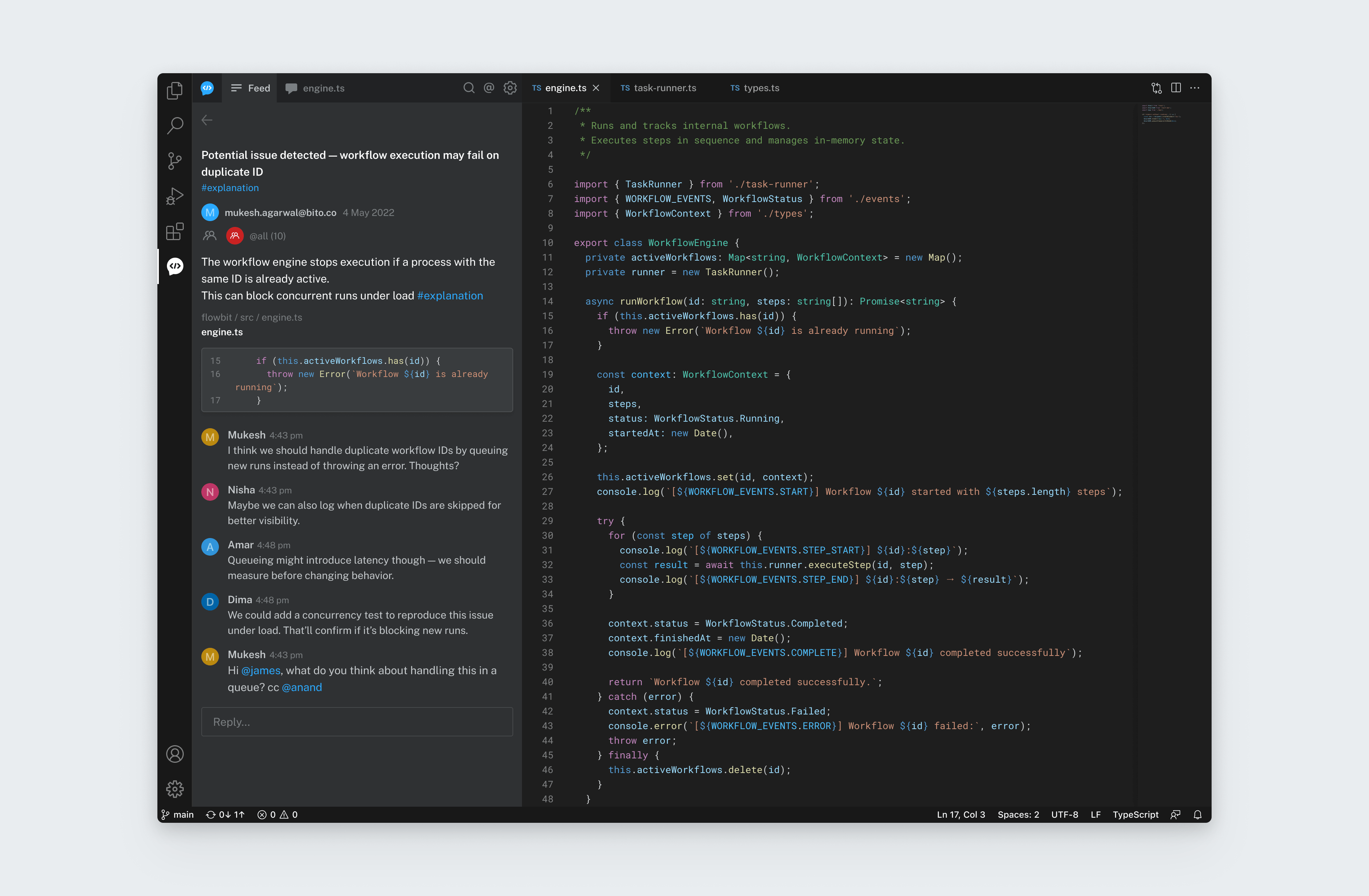This screenshot has height=896, width=1369.
Task: Click the @all (10) recipients label
Action: [268, 236]
